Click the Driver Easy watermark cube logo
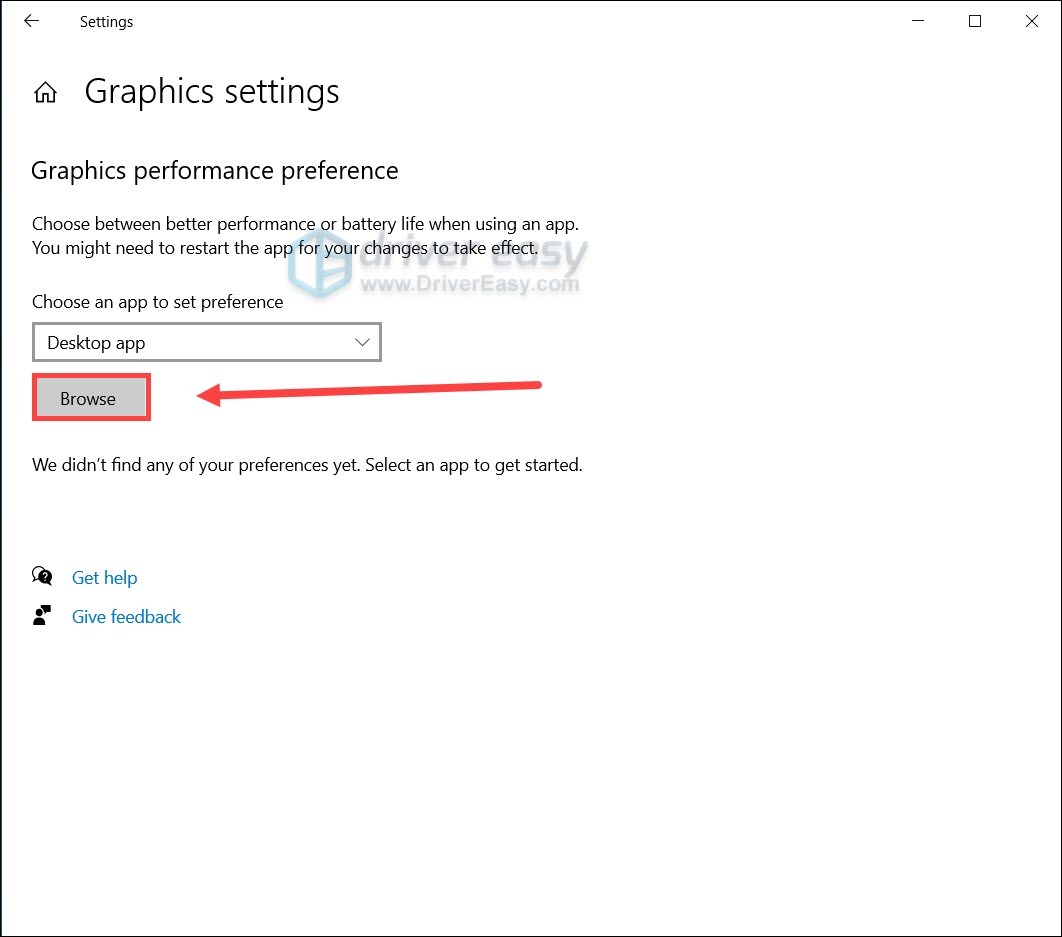 318,263
